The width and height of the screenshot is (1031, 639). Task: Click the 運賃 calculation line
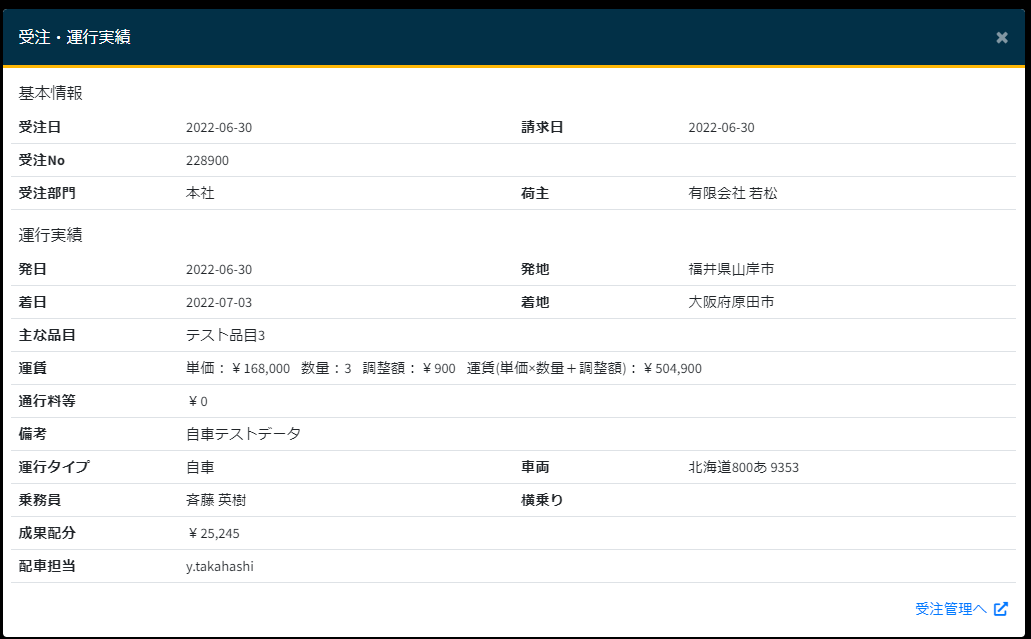(443, 369)
